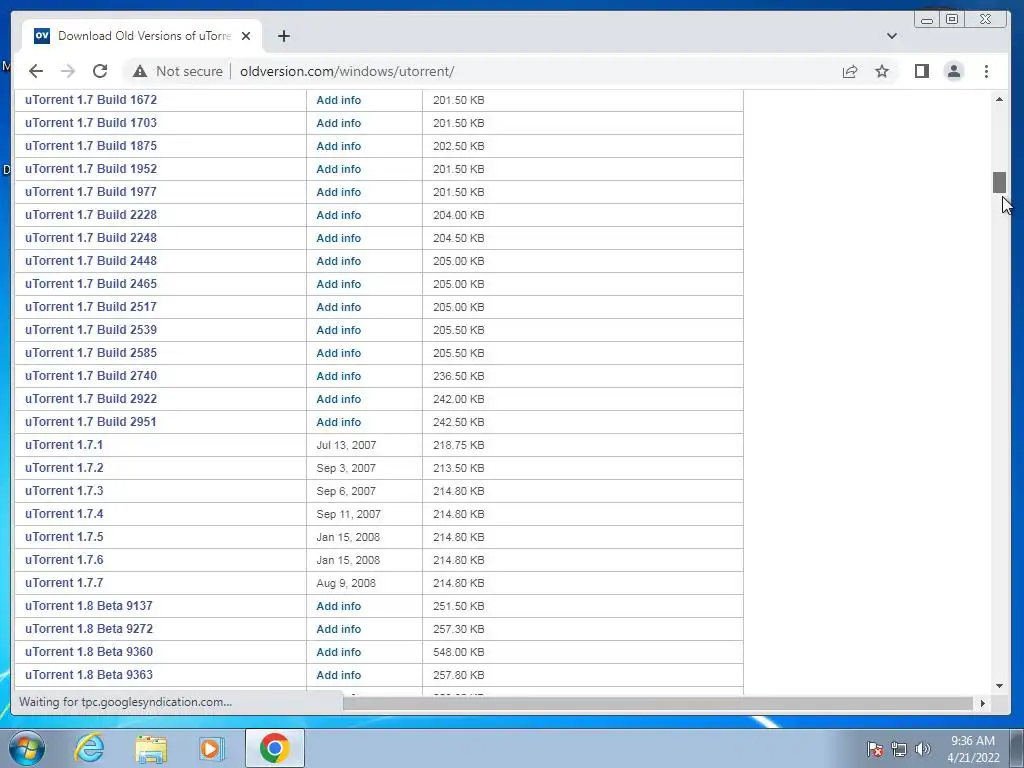Click the scrollbar down arrow
Viewport: 1024px width, 768px height.
(999, 686)
